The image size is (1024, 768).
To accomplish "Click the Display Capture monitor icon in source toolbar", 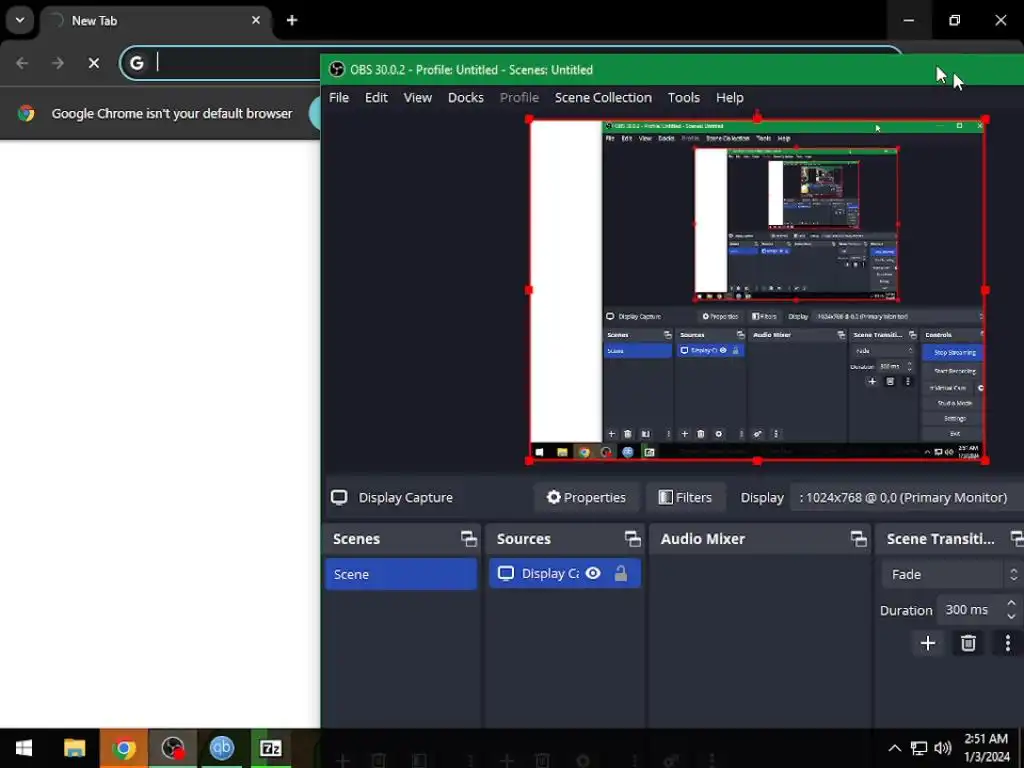I will (339, 498).
